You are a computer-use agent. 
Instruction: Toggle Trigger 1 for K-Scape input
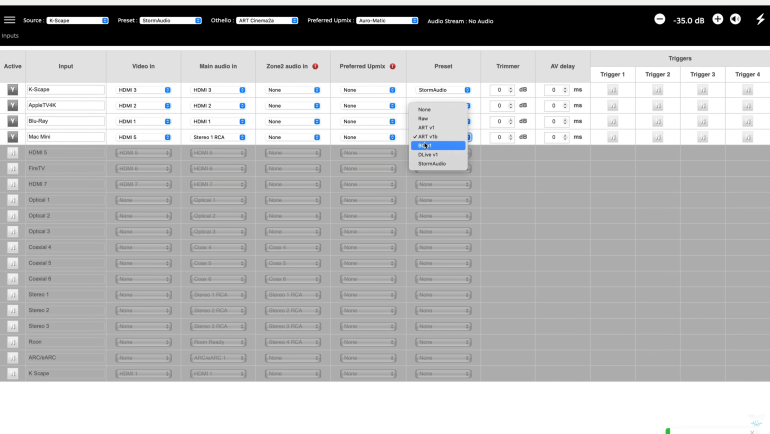click(612, 90)
